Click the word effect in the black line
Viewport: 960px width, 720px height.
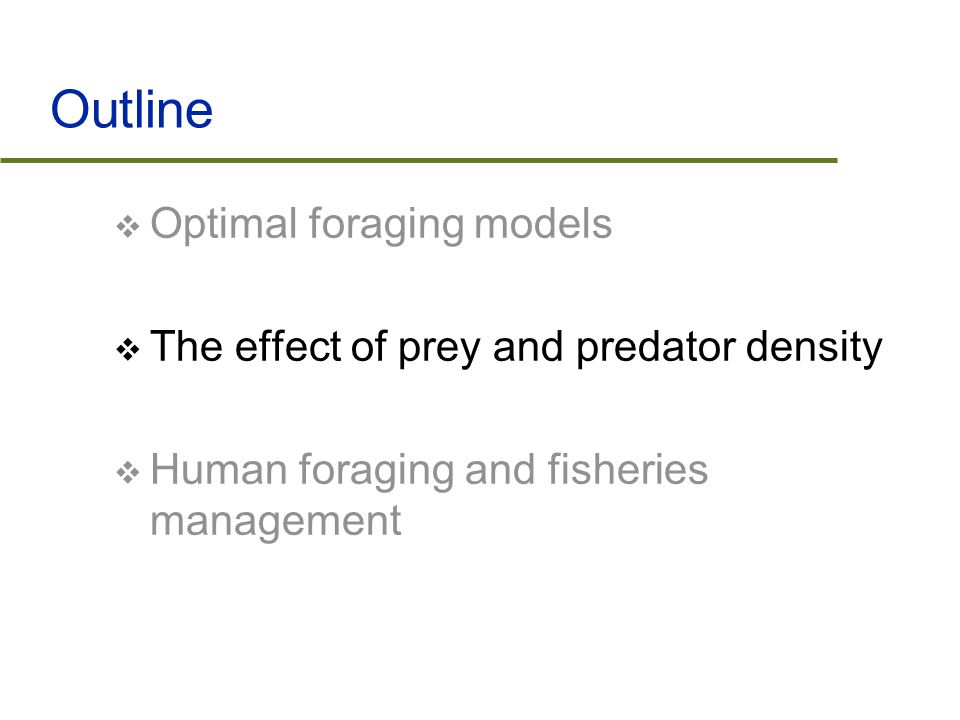click(x=288, y=347)
